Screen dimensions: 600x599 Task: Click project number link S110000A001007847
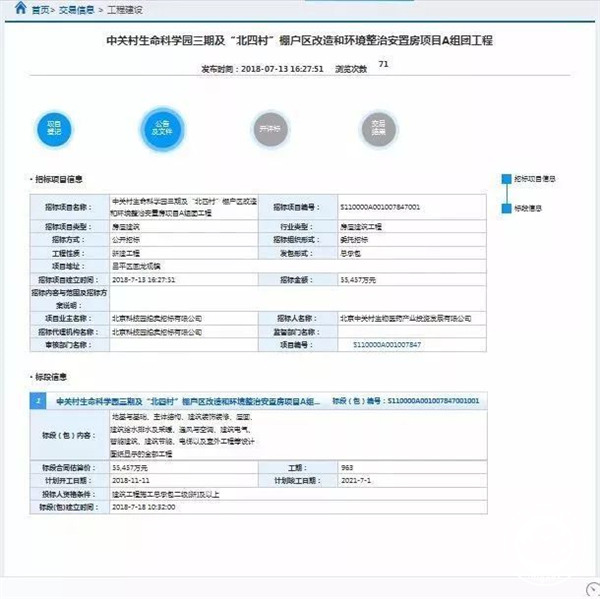[387, 345]
